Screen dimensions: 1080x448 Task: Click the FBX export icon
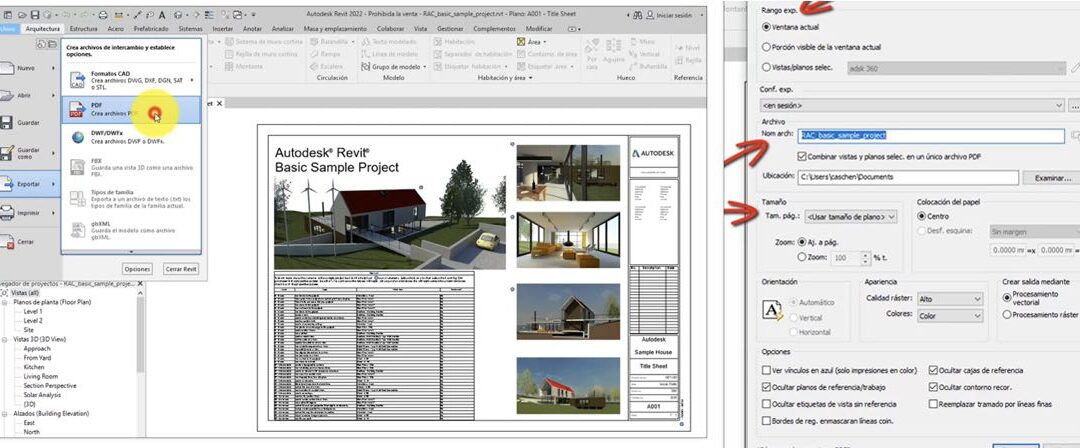(77, 166)
